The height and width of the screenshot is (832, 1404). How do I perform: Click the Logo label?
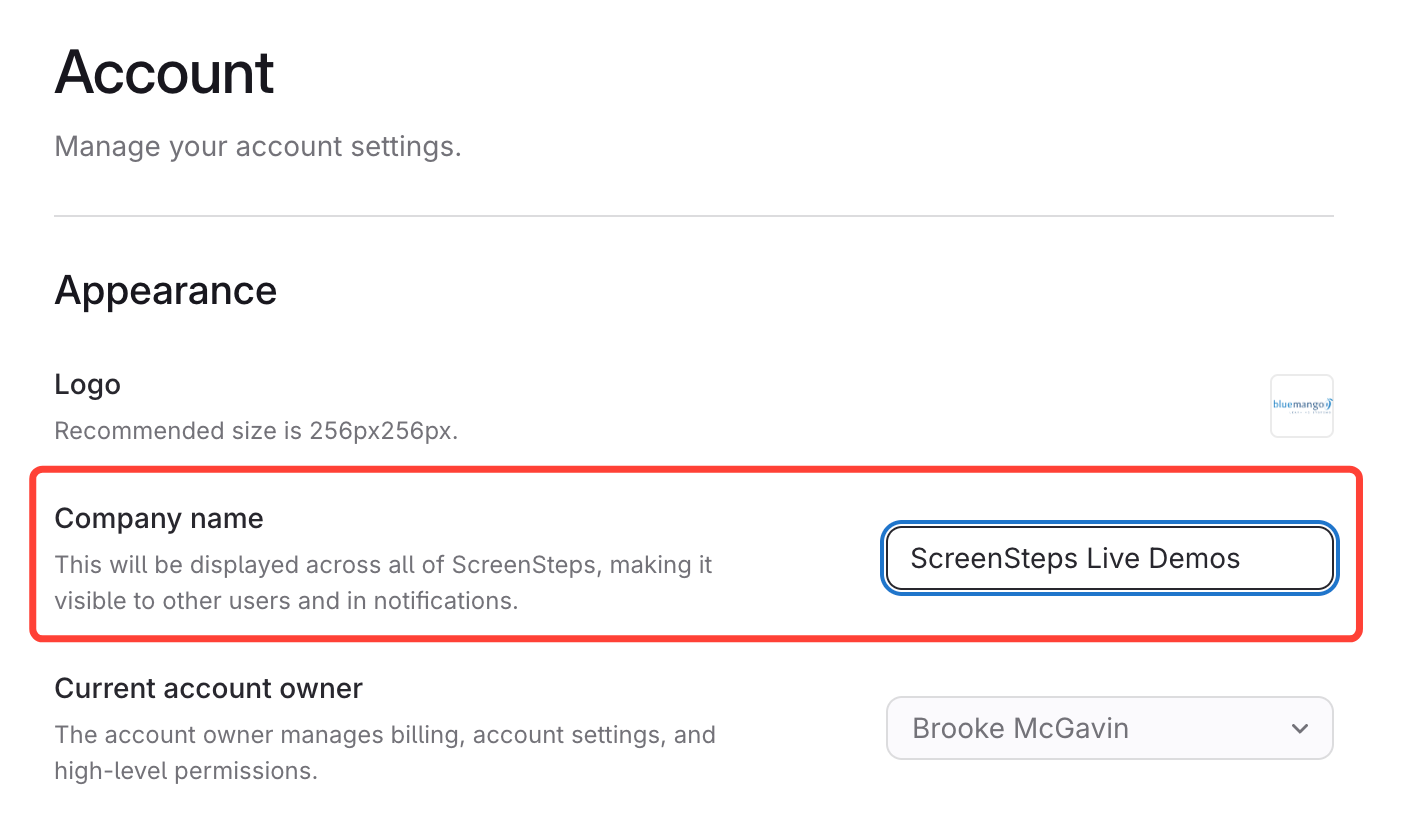pos(87,384)
